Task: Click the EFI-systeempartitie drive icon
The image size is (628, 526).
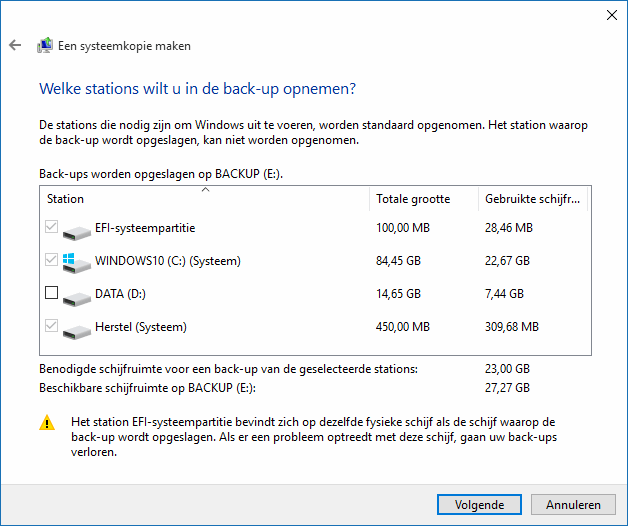Action: [77, 233]
